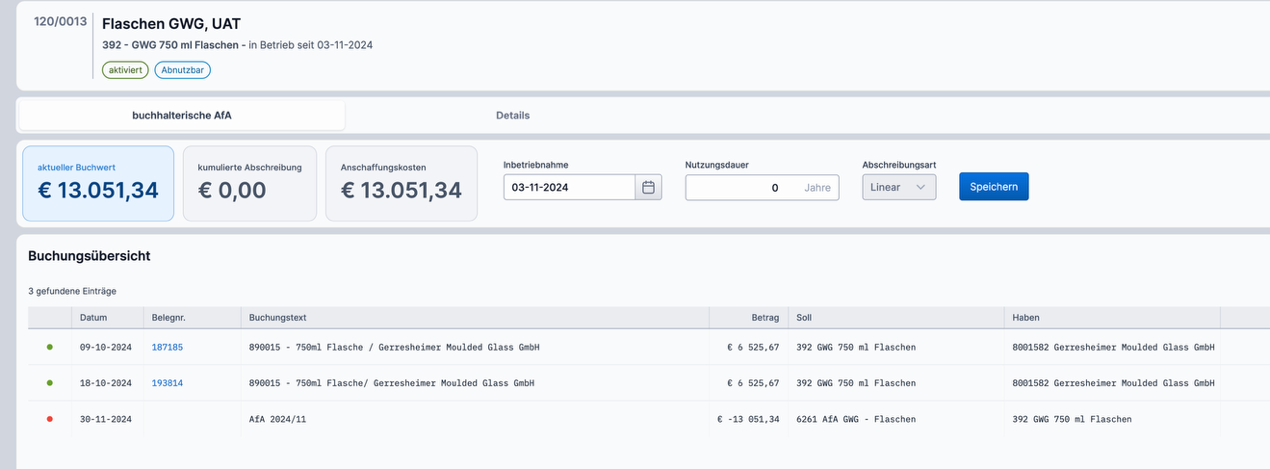Click the aktivierte status badge
Image resolution: width=1270 pixels, height=469 pixels.
coord(125,70)
